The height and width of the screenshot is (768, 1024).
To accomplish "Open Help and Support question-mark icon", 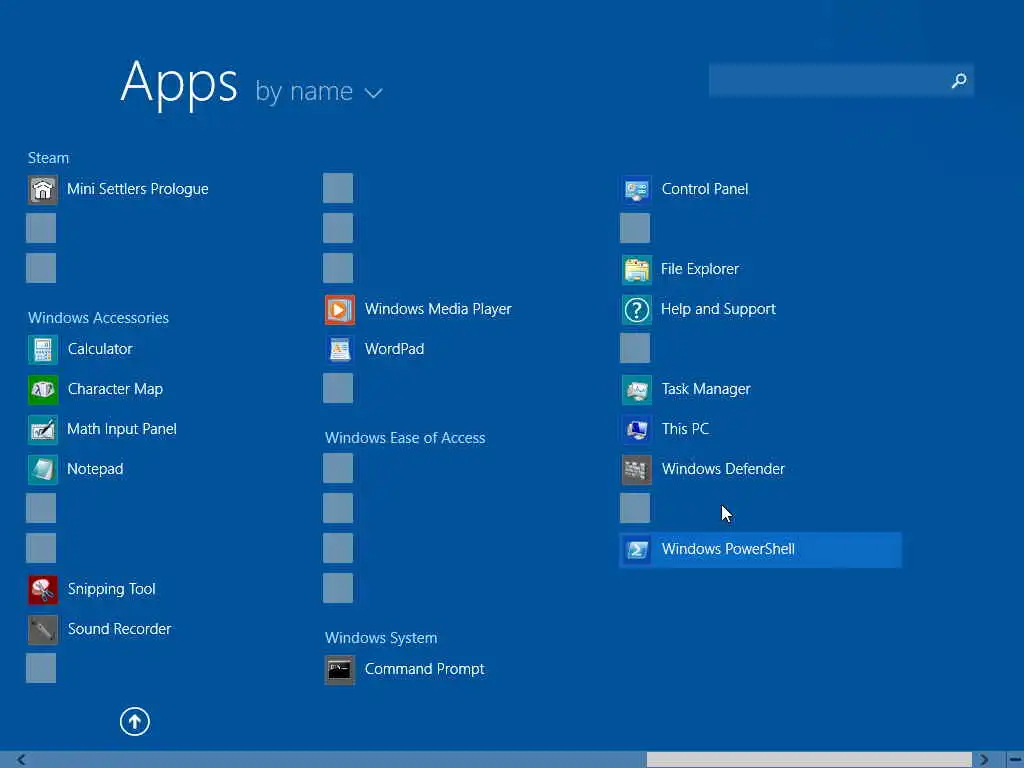I will [636, 310].
